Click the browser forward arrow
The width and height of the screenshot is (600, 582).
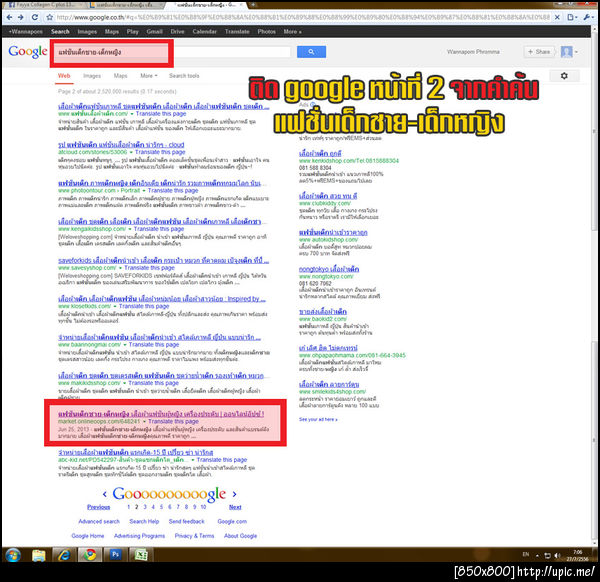click(x=21, y=17)
